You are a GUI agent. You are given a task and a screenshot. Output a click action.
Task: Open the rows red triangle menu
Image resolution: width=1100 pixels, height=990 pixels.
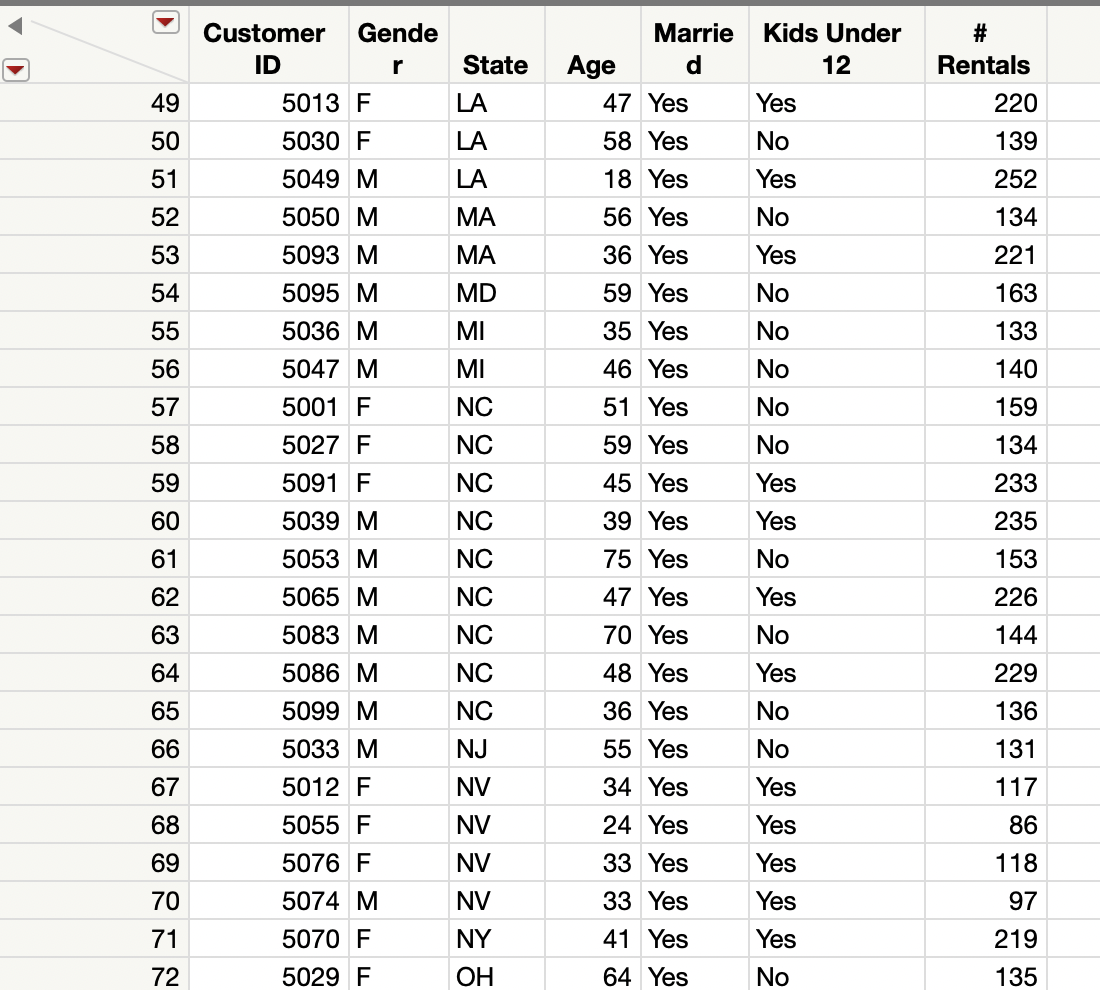16,69
